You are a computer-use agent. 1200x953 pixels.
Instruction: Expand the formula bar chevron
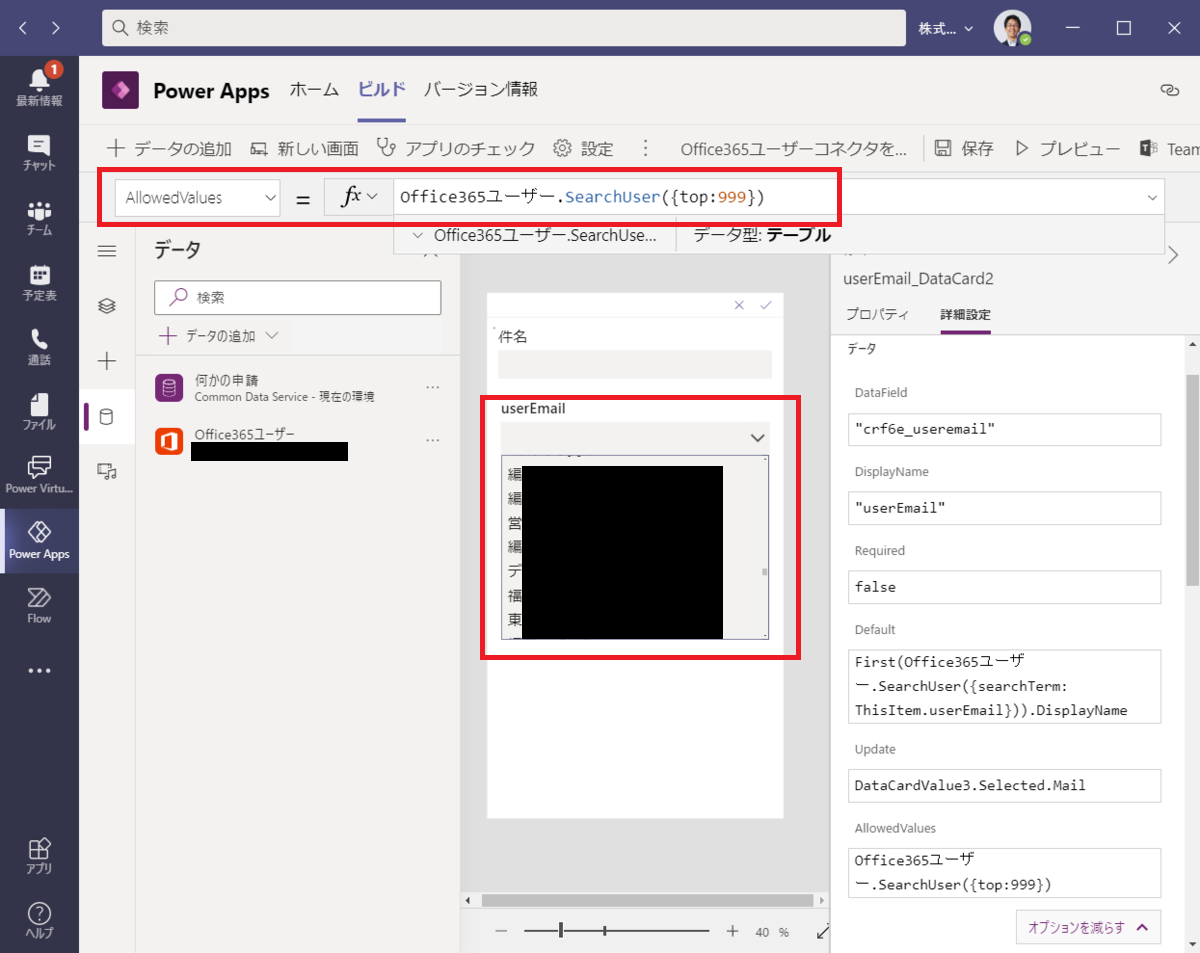tap(1152, 198)
